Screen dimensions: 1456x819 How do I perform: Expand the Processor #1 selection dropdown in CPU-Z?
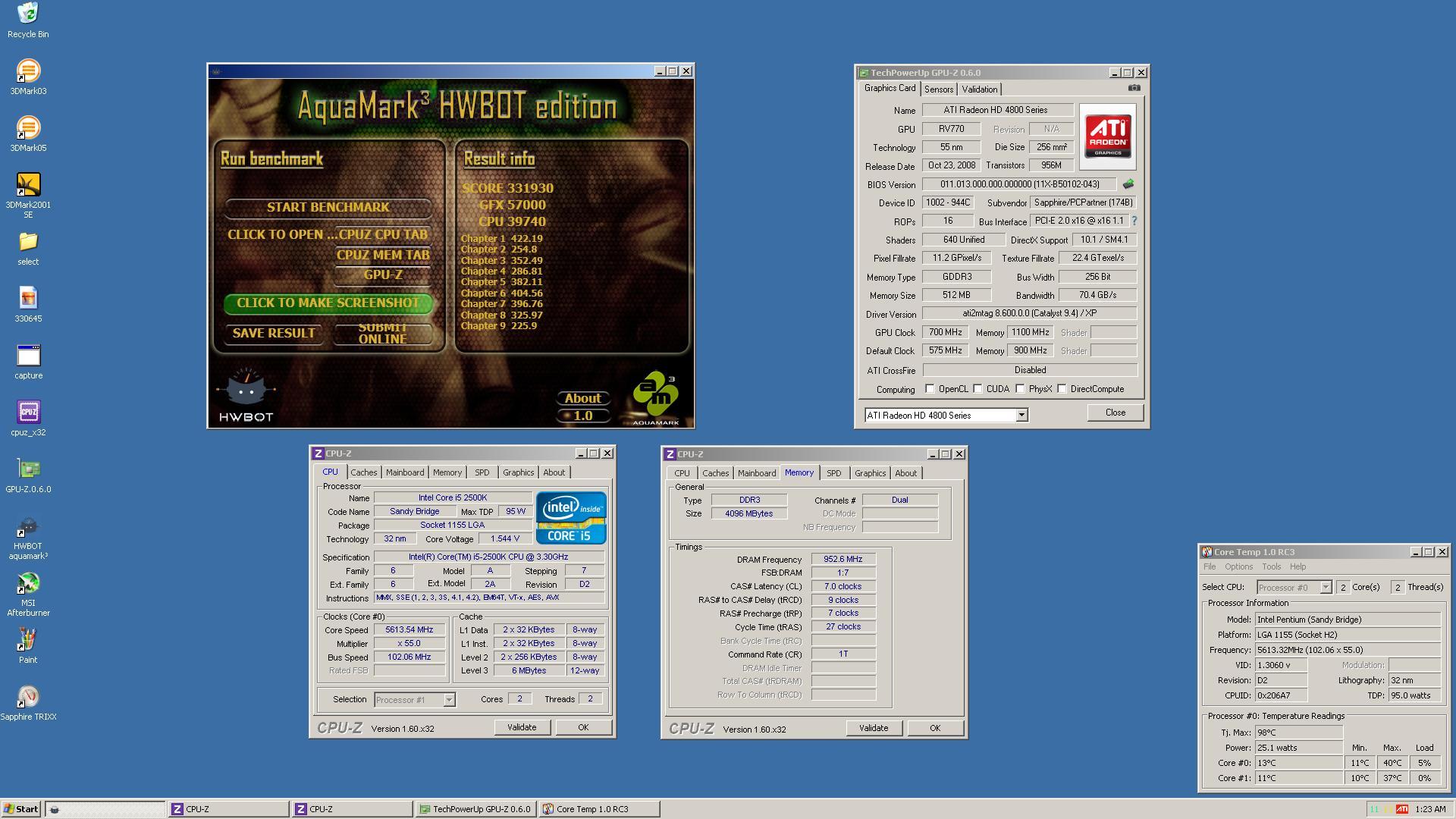(x=449, y=699)
